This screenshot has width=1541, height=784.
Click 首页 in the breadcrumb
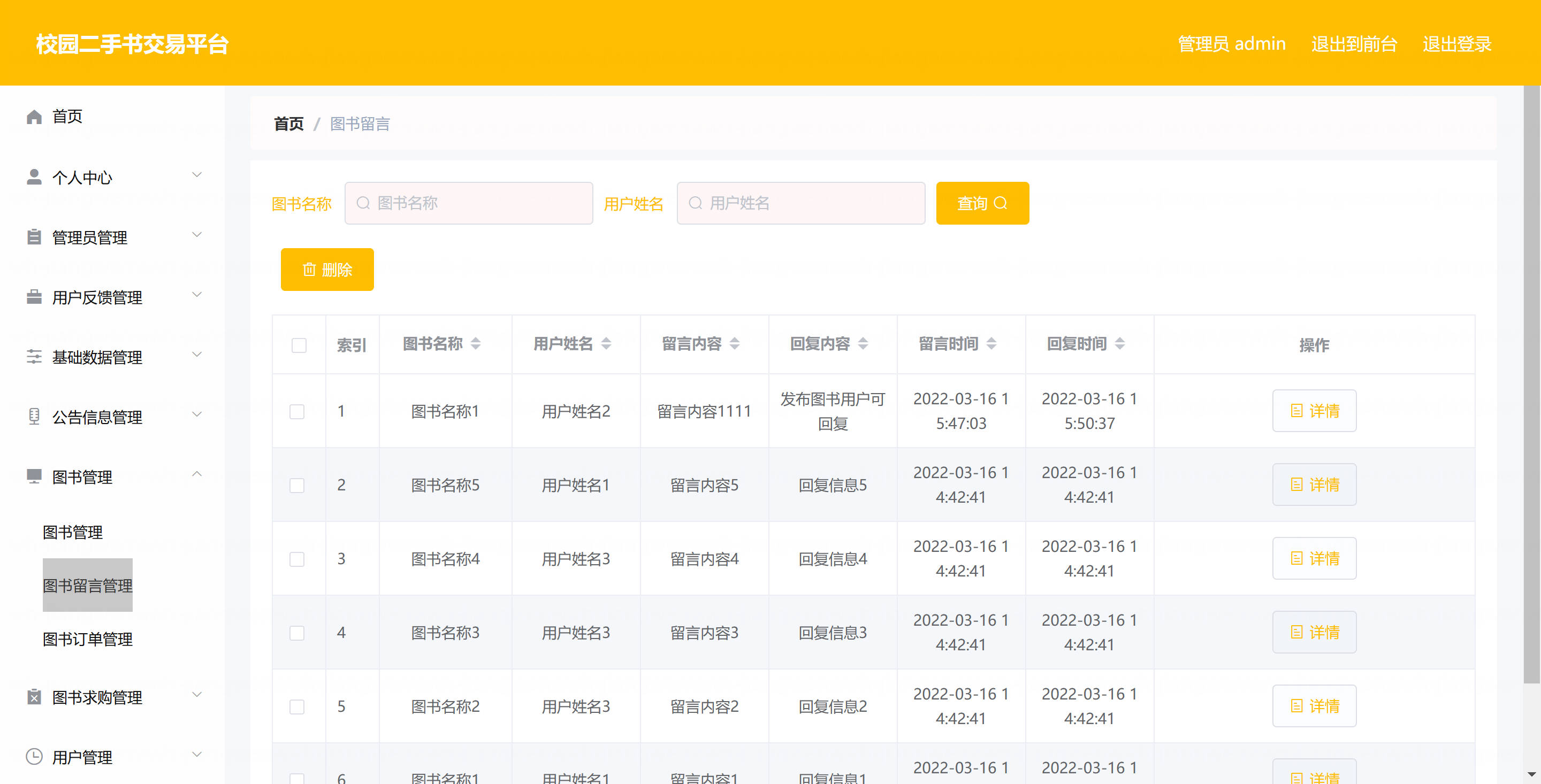pyautogui.click(x=288, y=124)
